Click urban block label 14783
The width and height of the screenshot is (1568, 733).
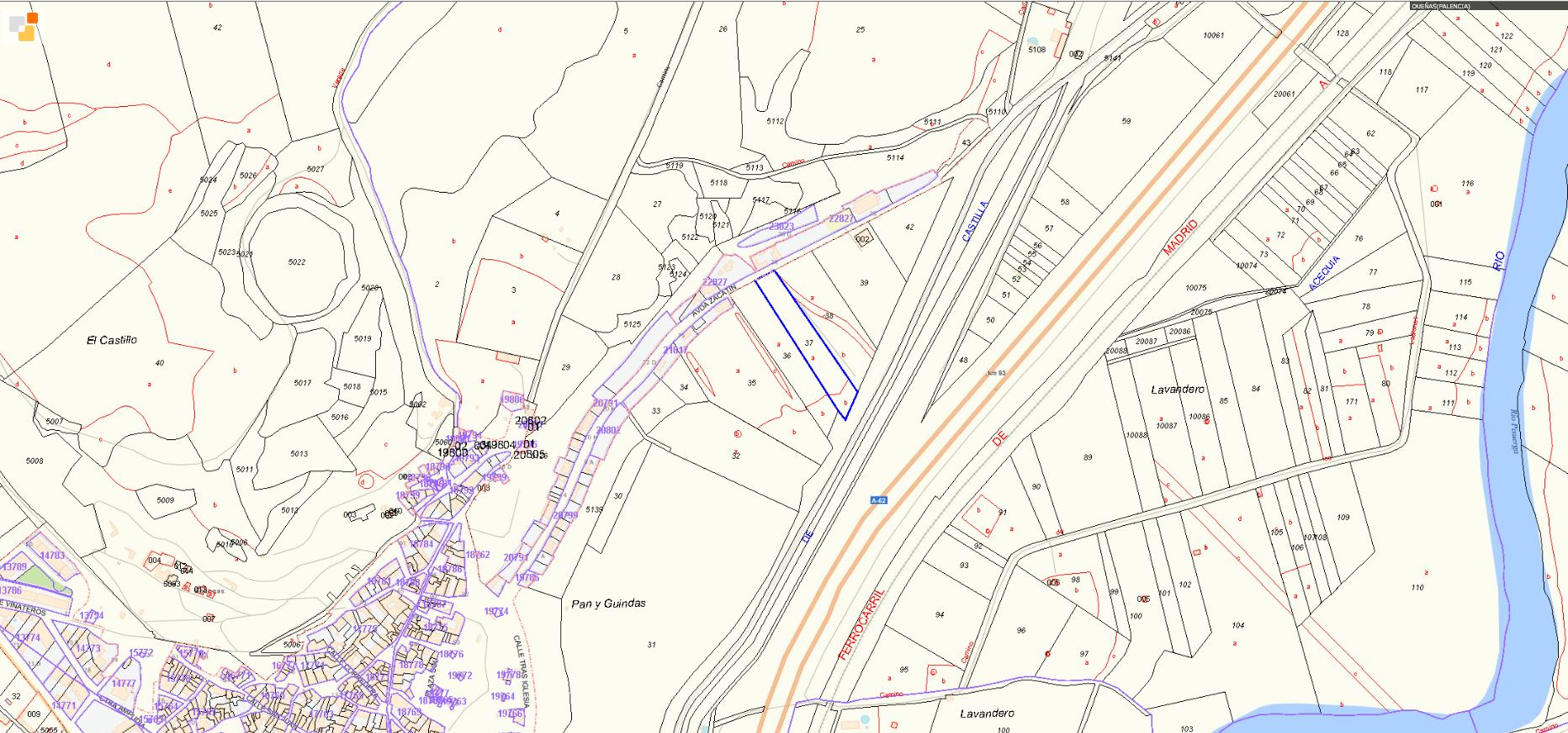point(52,555)
